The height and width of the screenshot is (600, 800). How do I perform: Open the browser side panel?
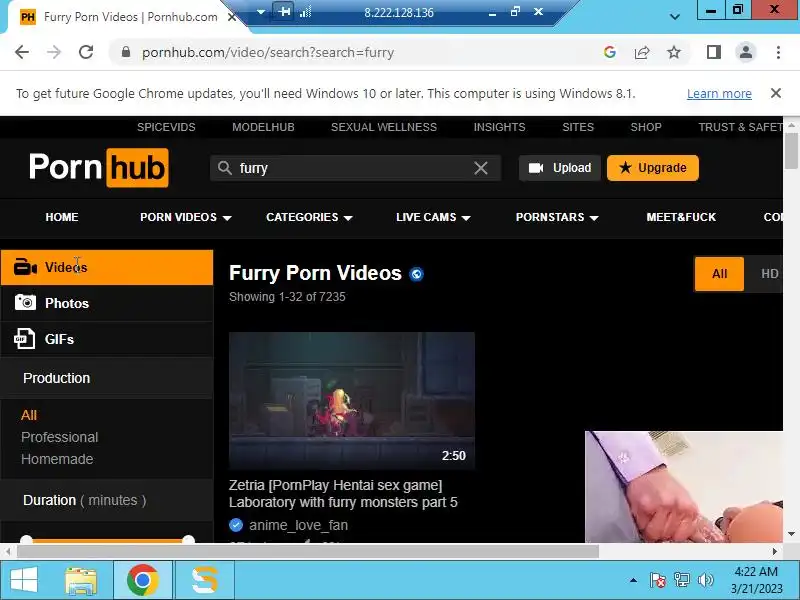pos(714,52)
